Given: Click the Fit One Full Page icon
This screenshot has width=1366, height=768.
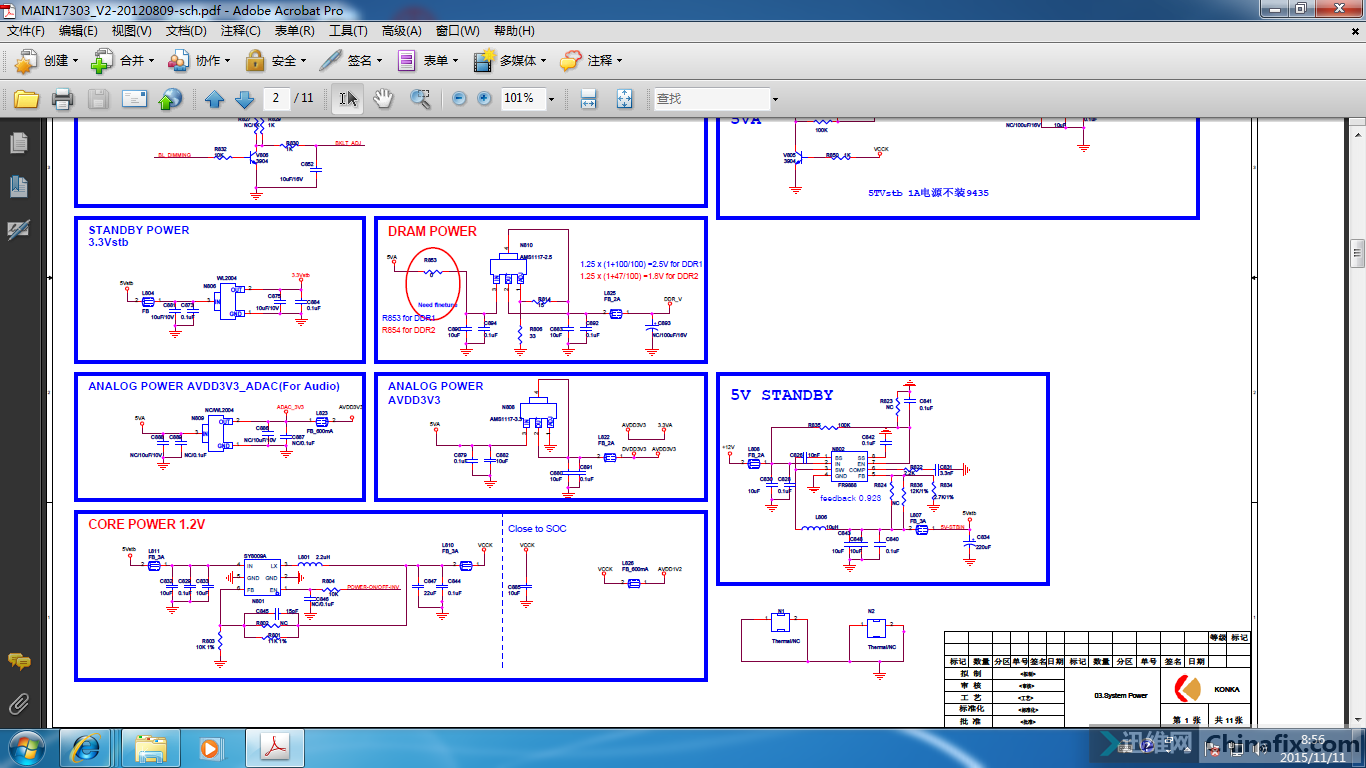Looking at the screenshot, I should click(x=624, y=99).
